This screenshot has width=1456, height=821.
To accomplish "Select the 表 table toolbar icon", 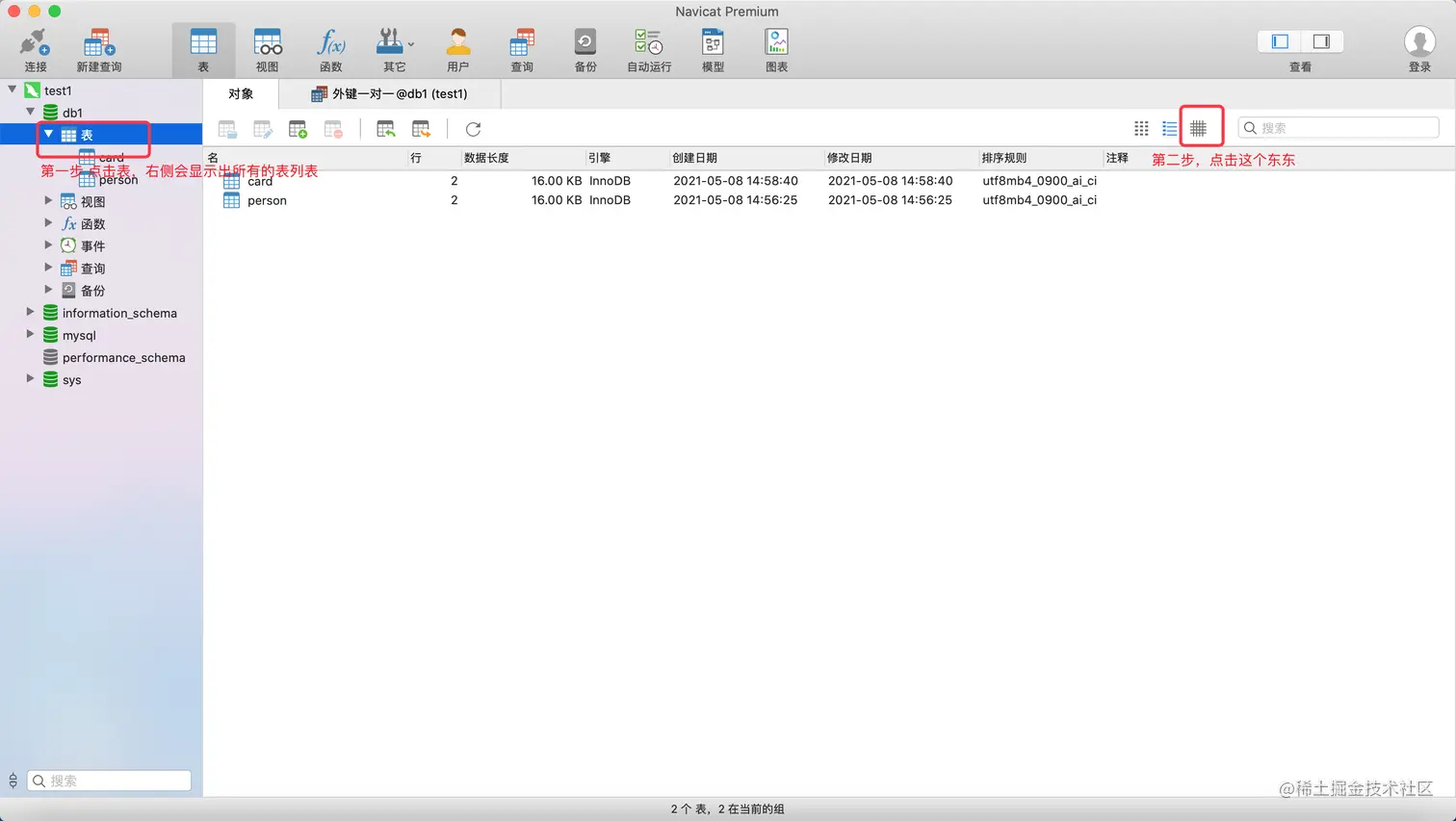I will point(203,50).
